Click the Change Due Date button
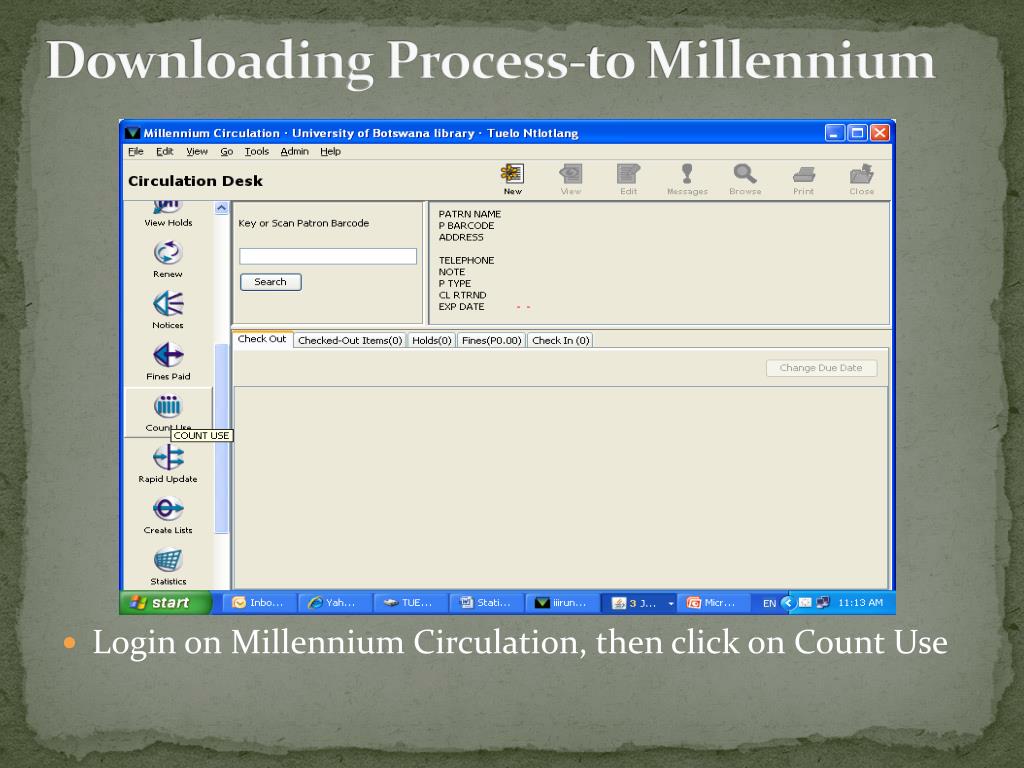Viewport: 1024px width, 768px height. tap(821, 368)
